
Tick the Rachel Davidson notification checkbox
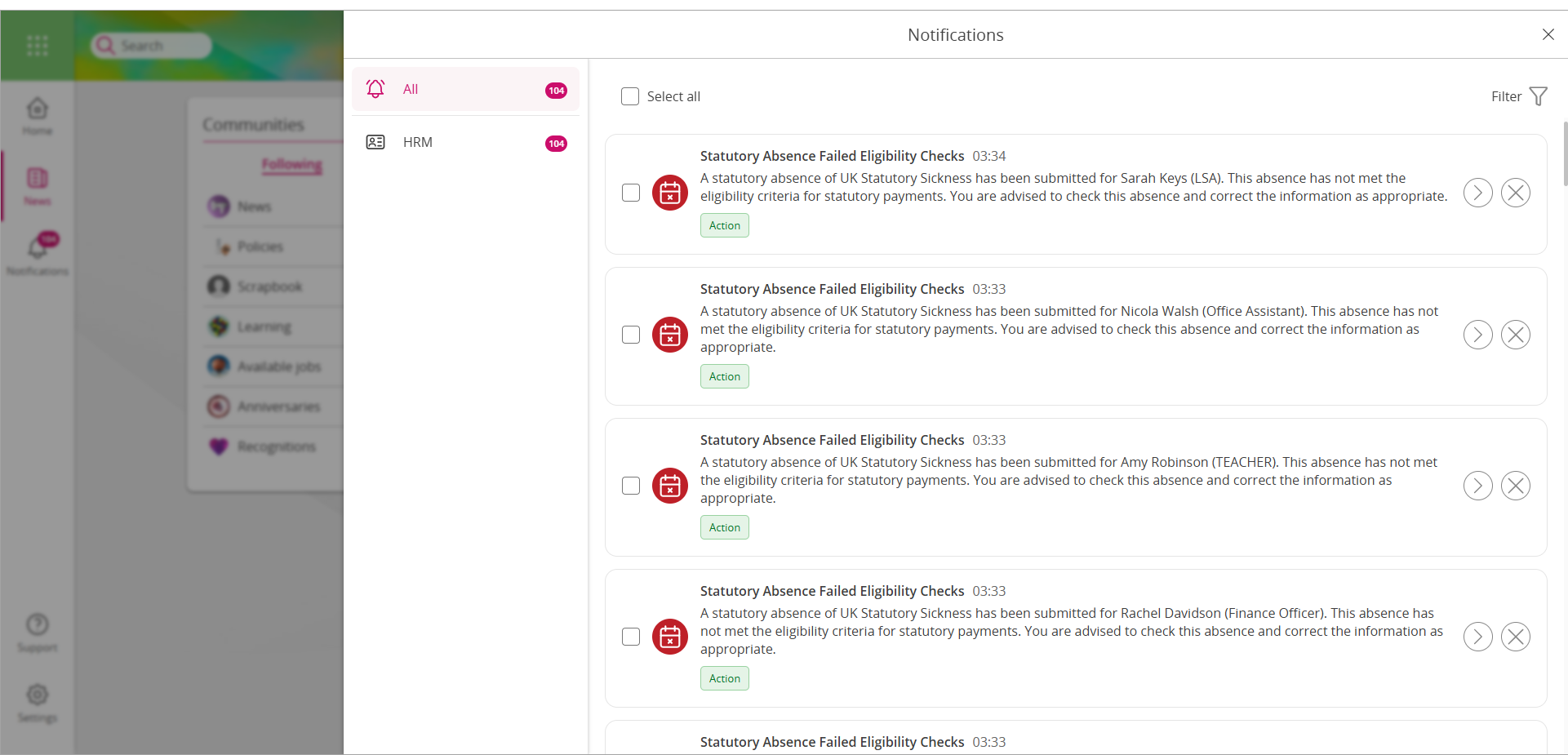coord(631,637)
